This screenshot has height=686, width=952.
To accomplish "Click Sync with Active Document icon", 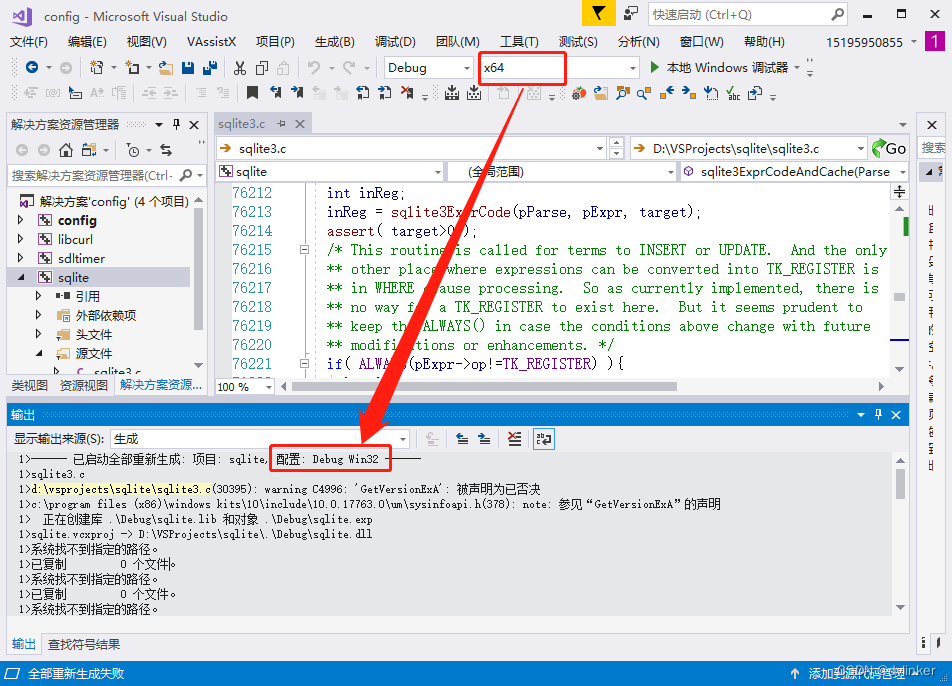I will (x=166, y=149).
